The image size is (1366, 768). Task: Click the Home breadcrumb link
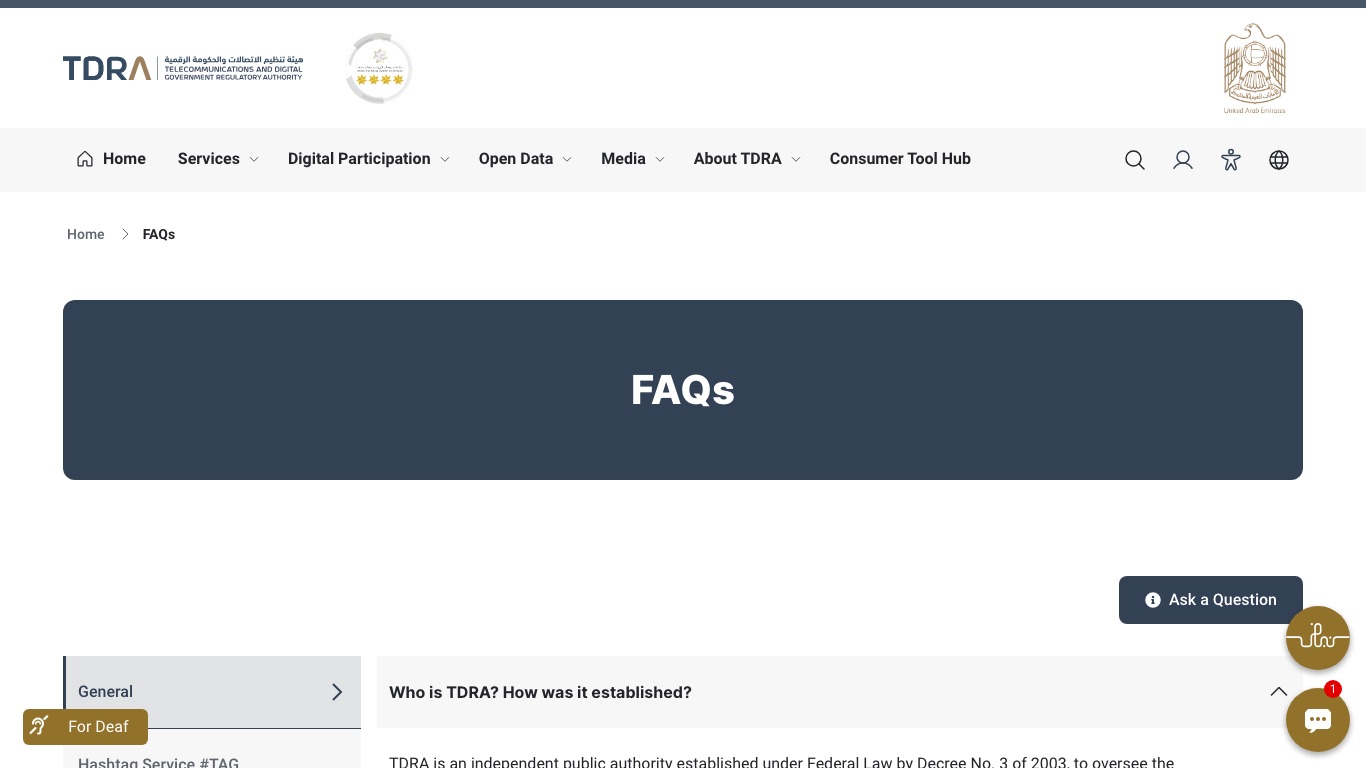point(86,234)
